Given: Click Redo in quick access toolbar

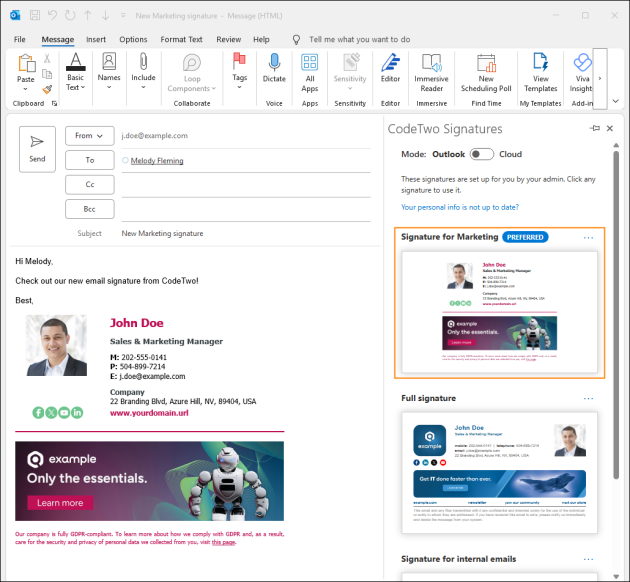Looking at the screenshot, I should [70, 15].
